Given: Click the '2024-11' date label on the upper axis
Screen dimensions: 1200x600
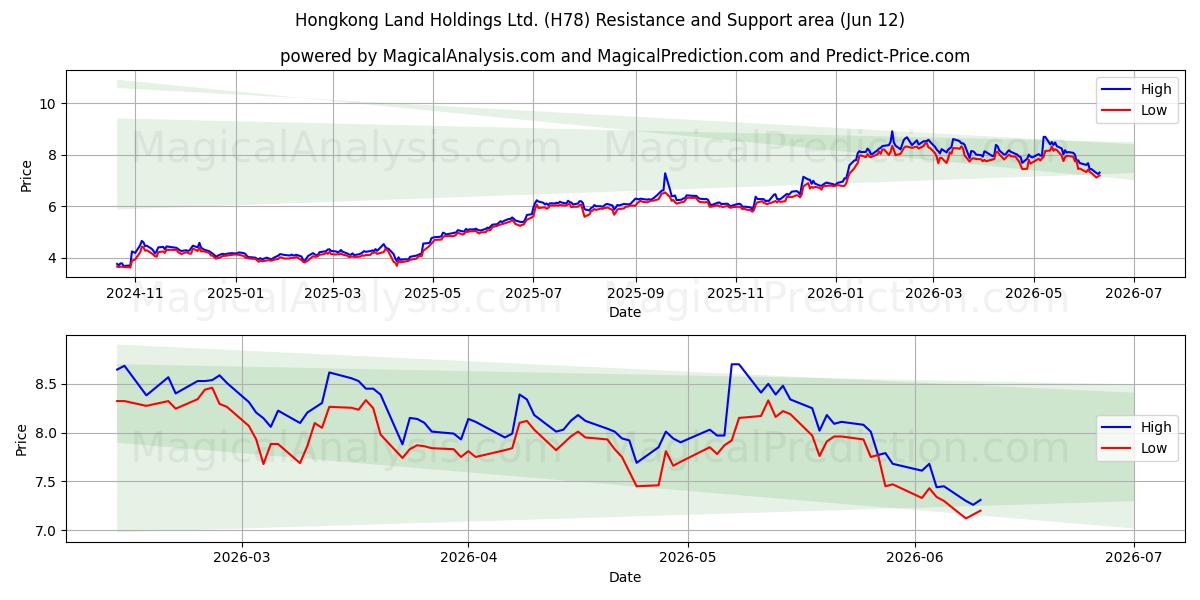Looking at the screenshot, I should click(135, 293).
